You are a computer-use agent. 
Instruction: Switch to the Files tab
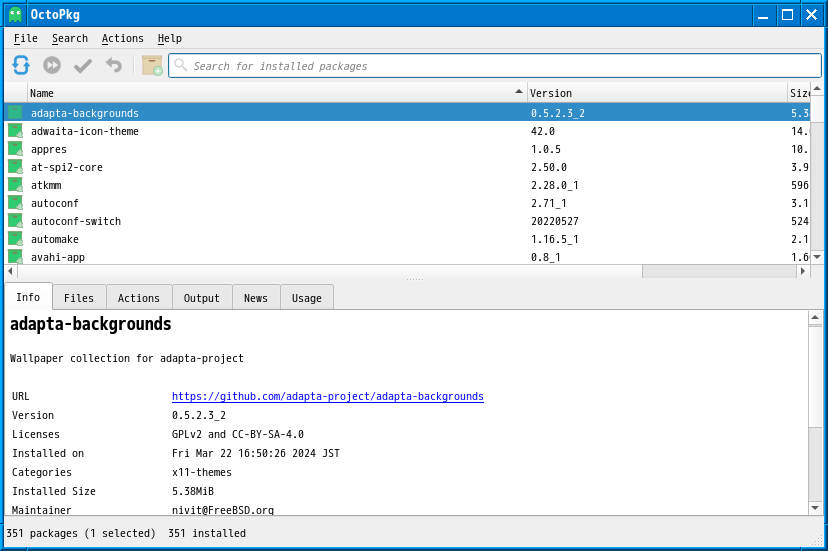coord(79,298)
